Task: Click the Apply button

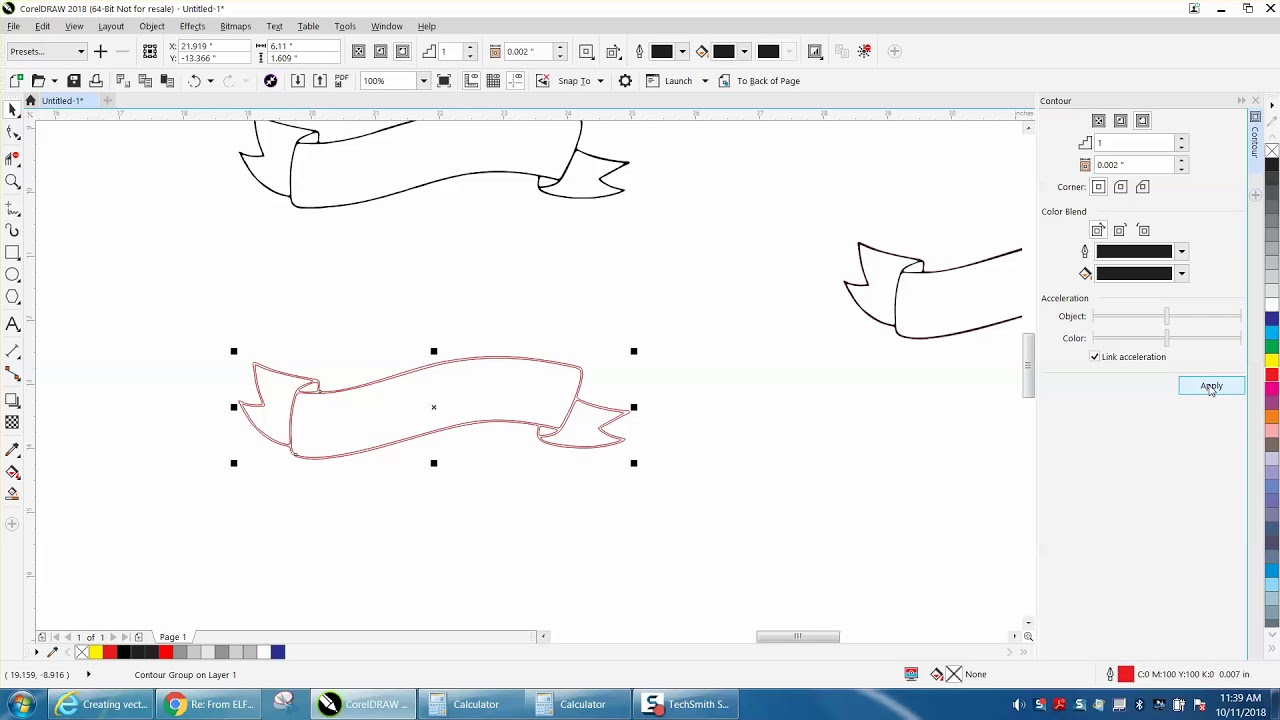Action: point(1211,386)
